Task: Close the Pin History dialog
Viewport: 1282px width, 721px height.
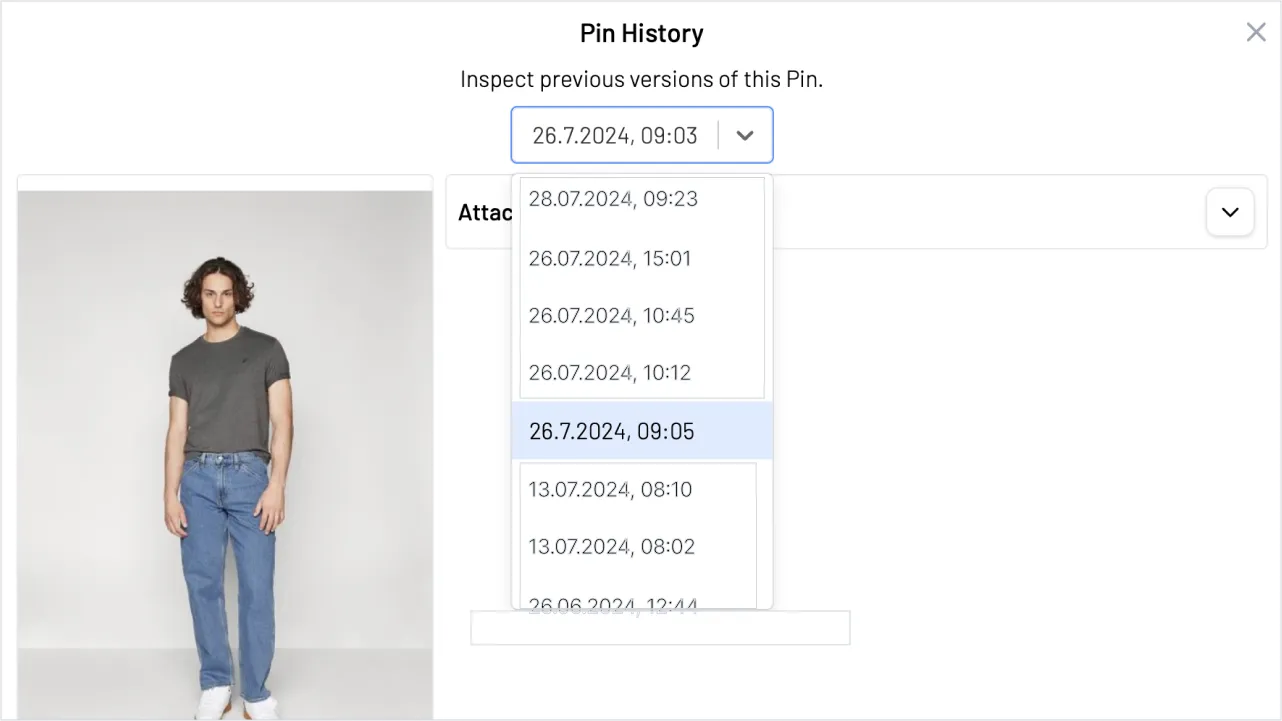Action: 1256,32
